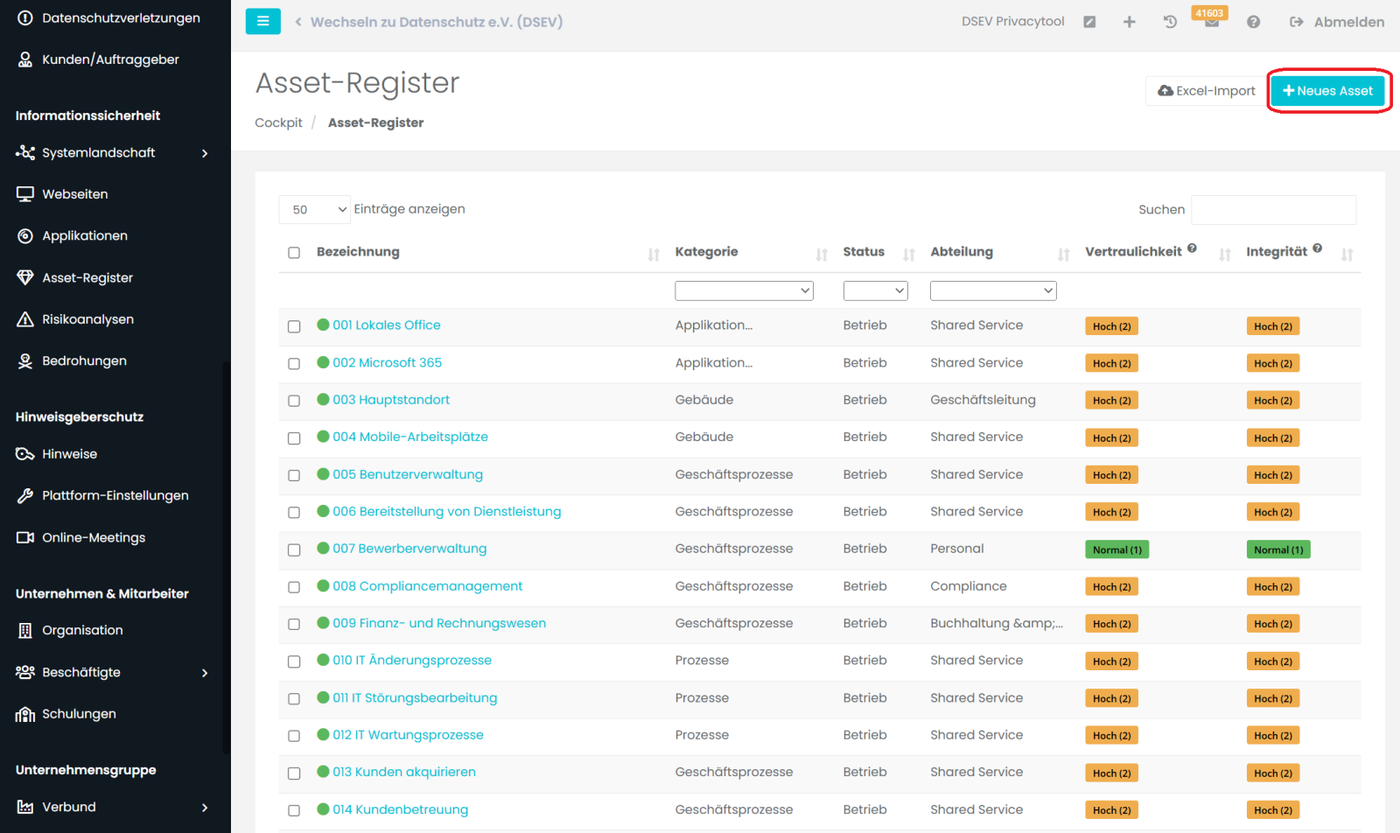This screenshot has height=833, width=1400.
Task: Sort by Kategorie using its sort arrows
Action: point(822,255)
